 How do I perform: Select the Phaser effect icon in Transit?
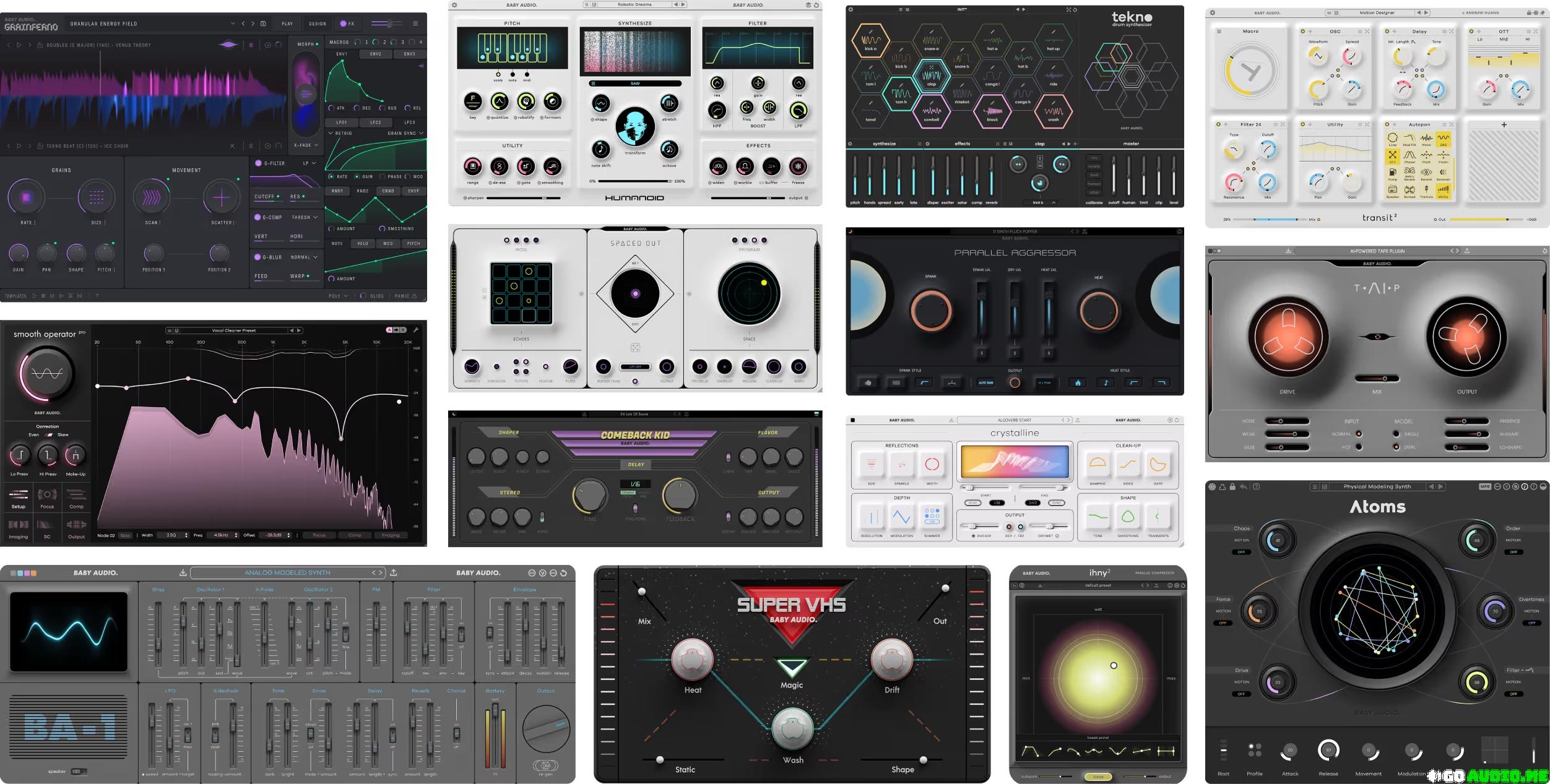click(x=1409, y=155)
